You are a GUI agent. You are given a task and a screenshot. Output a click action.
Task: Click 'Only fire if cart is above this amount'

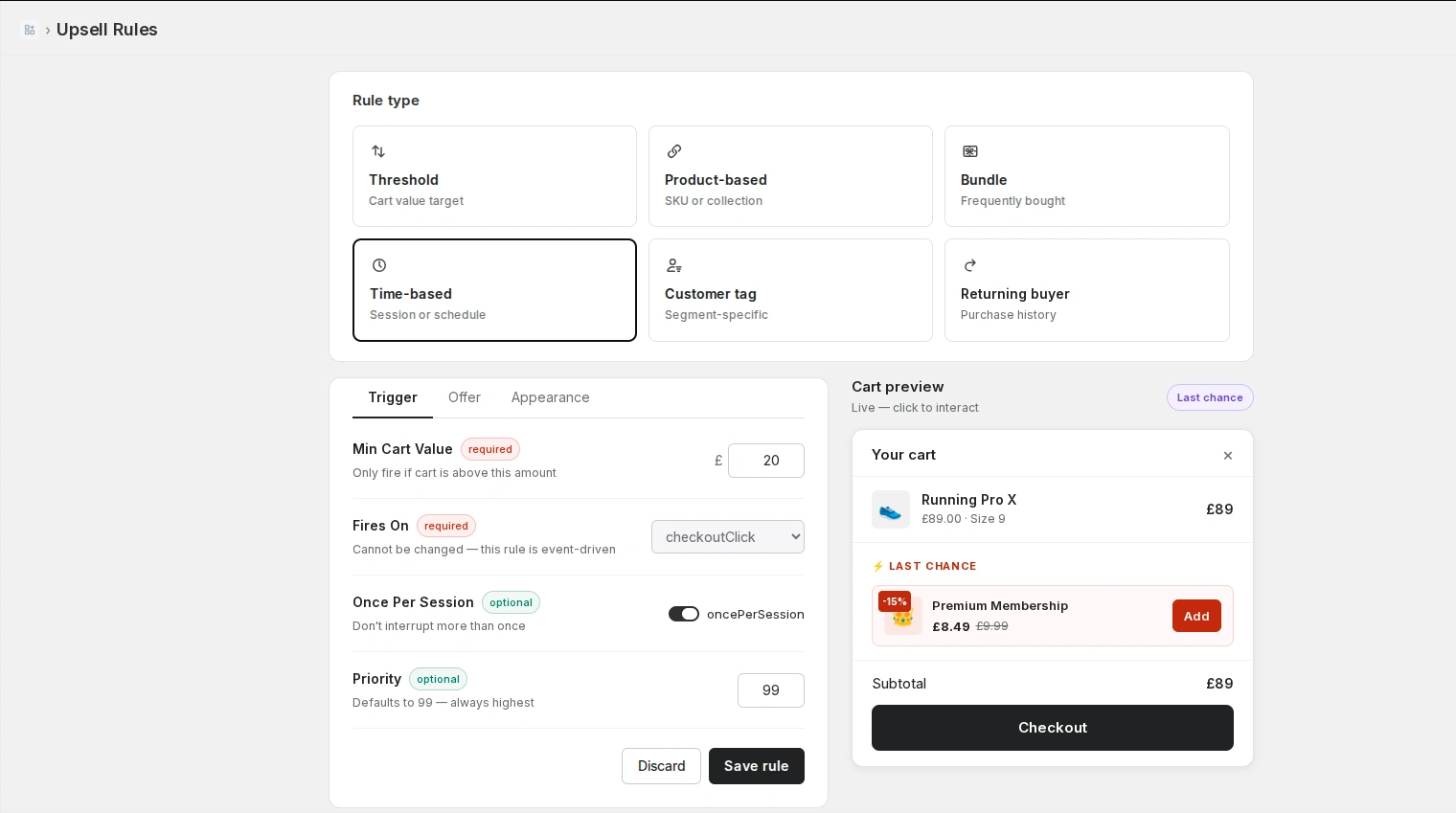(x=454, y=473)
